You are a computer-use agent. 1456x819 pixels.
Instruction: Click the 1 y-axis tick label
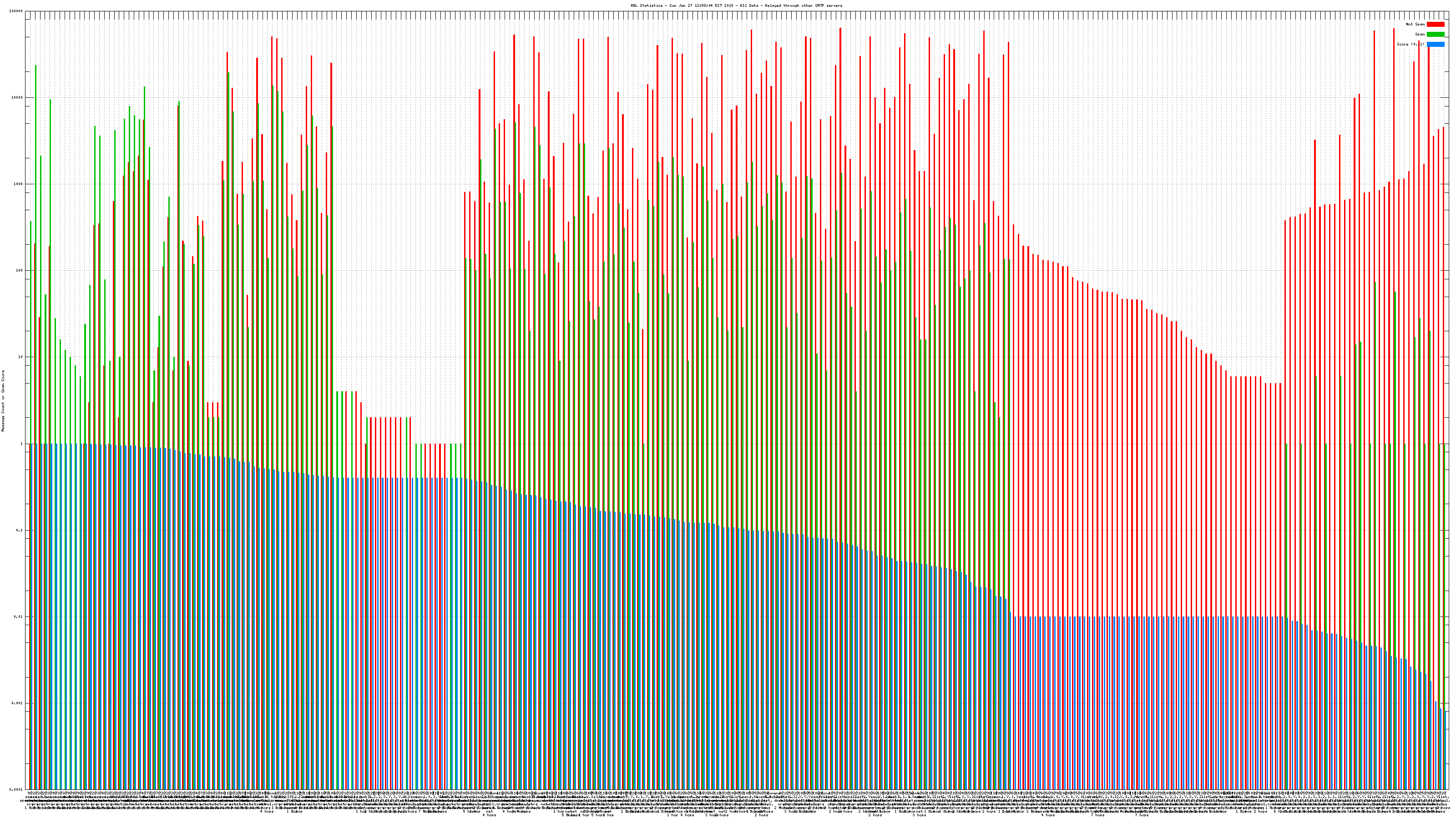(21, 444)
